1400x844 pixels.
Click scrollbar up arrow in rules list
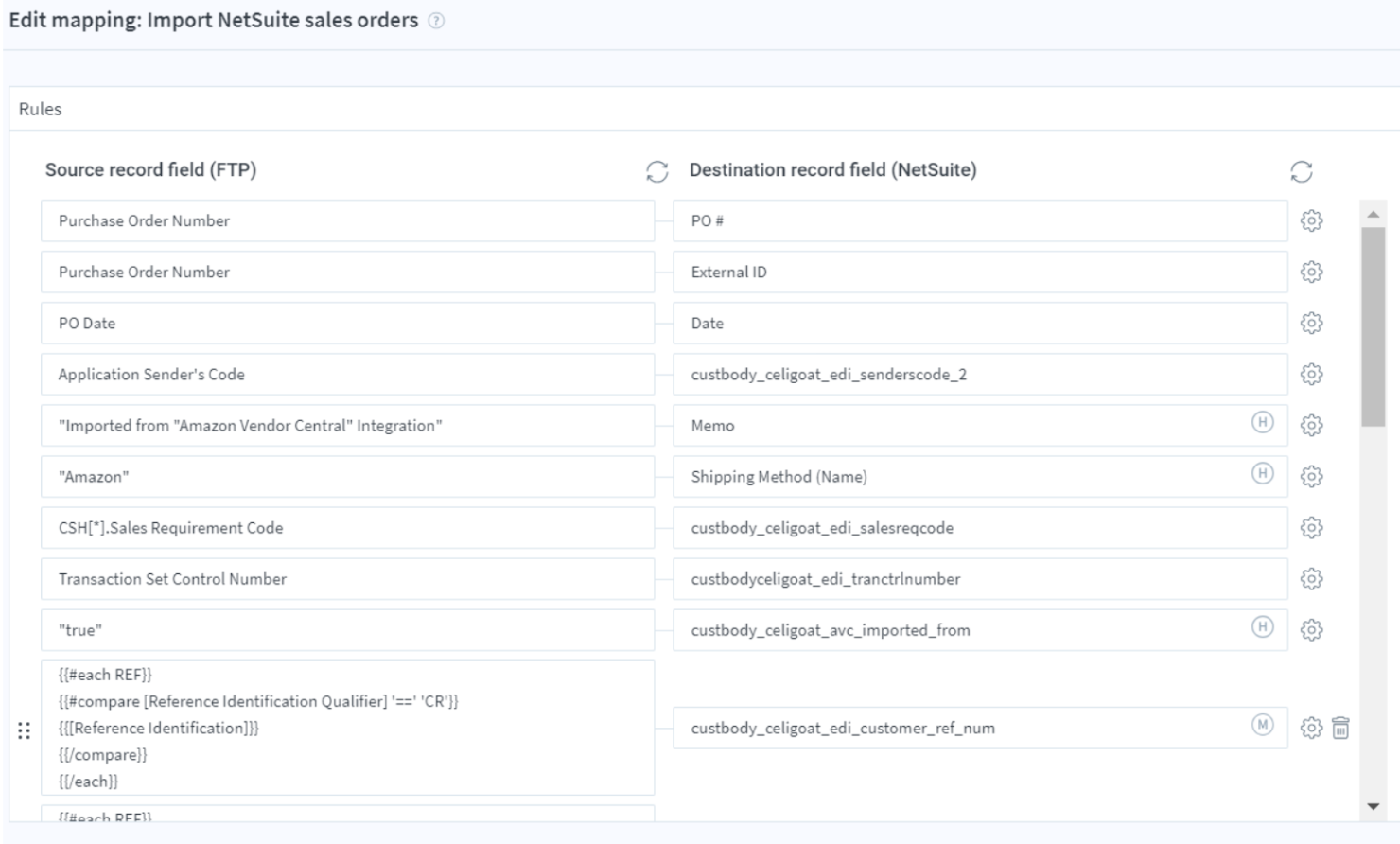tap(1374, 215)
